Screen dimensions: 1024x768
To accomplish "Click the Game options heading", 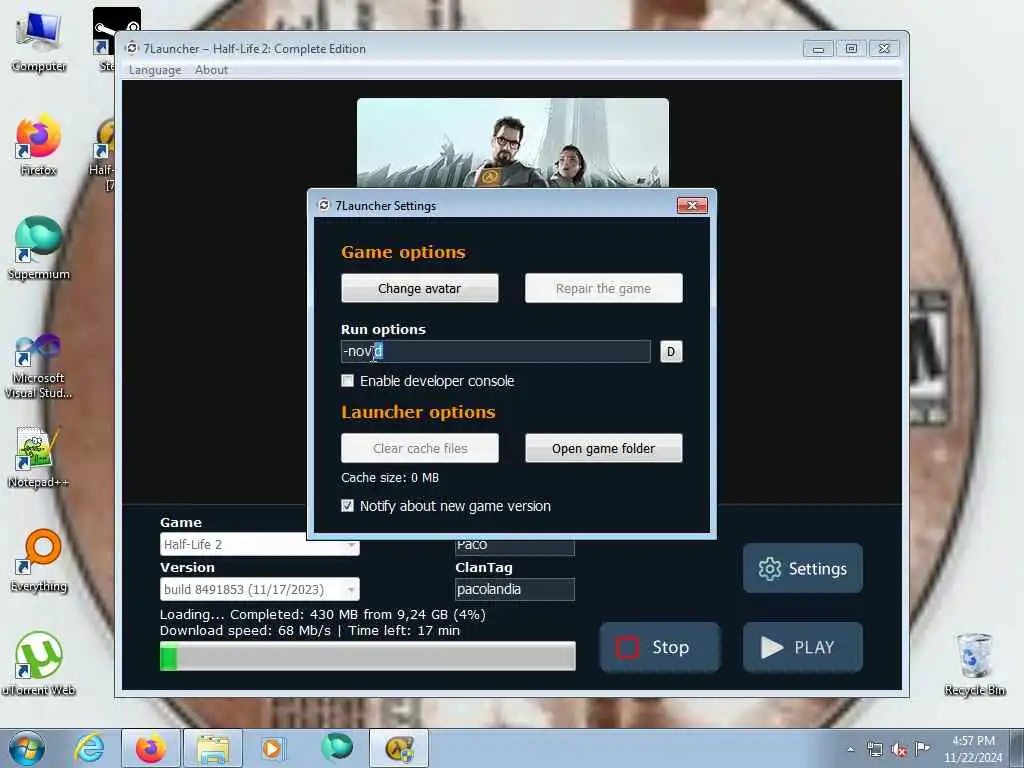I will tap(403, 252).
